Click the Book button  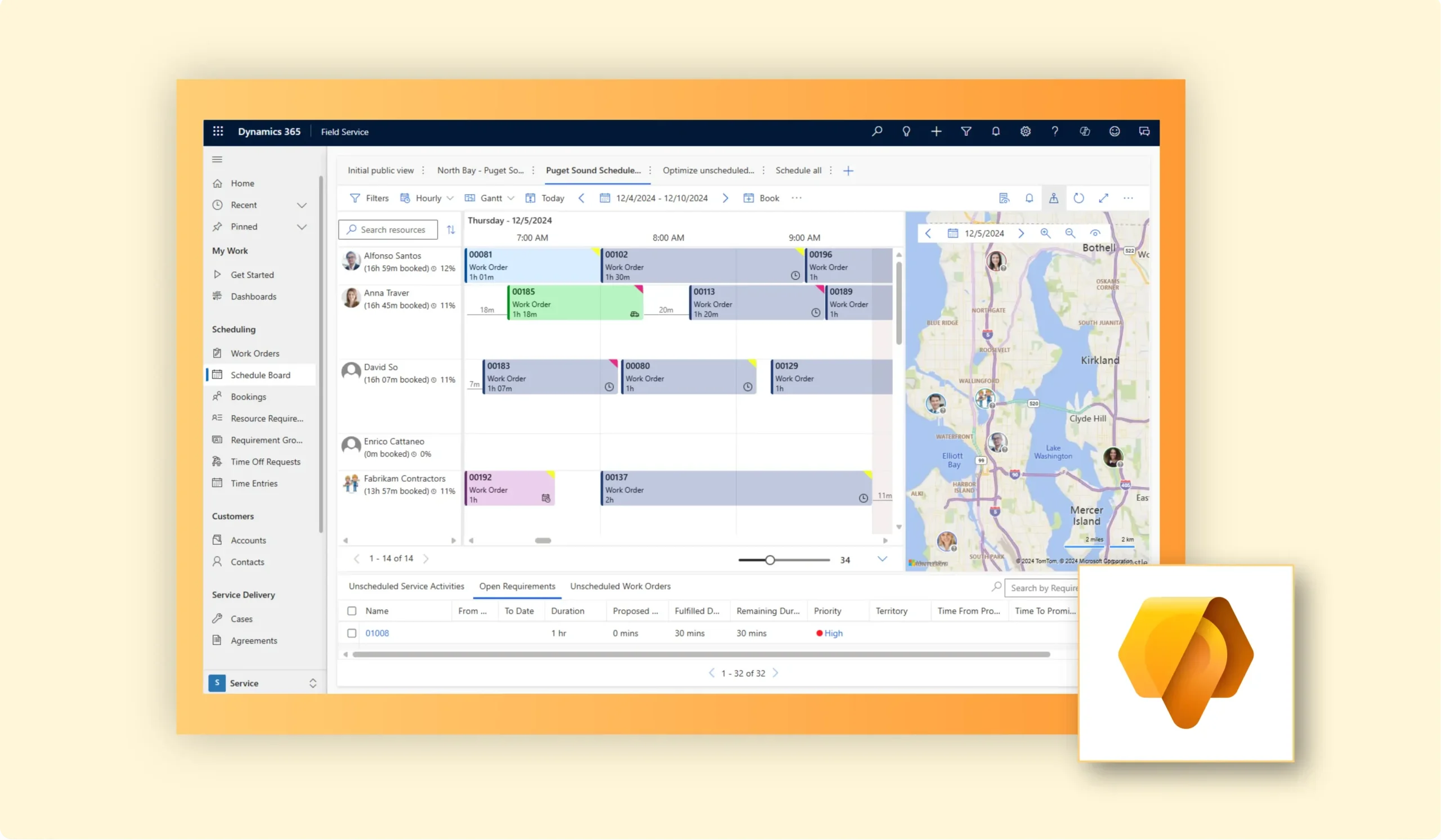coord(761,198)
